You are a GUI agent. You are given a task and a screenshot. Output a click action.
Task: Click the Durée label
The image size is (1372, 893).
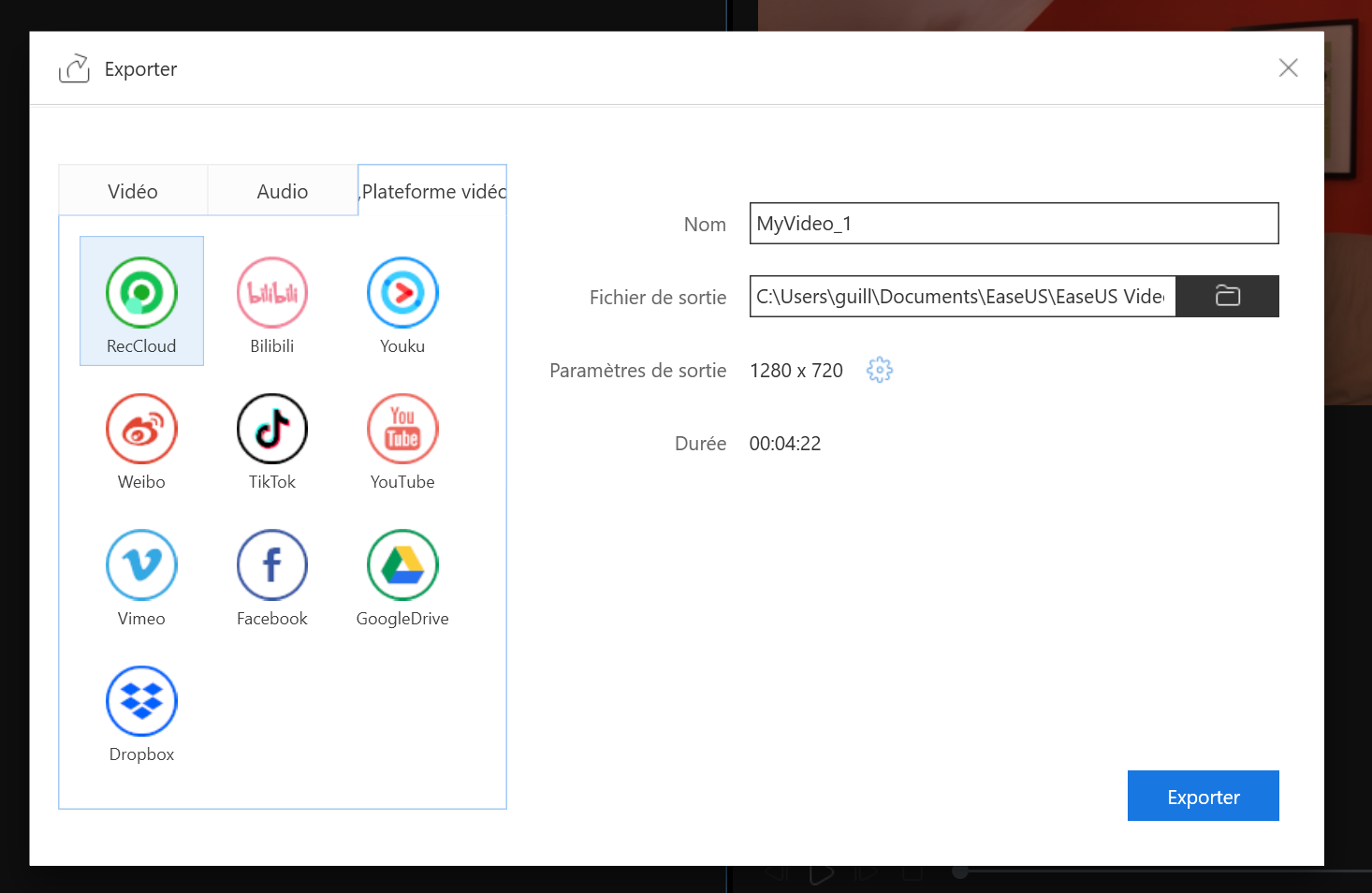[x=701, y=444]
